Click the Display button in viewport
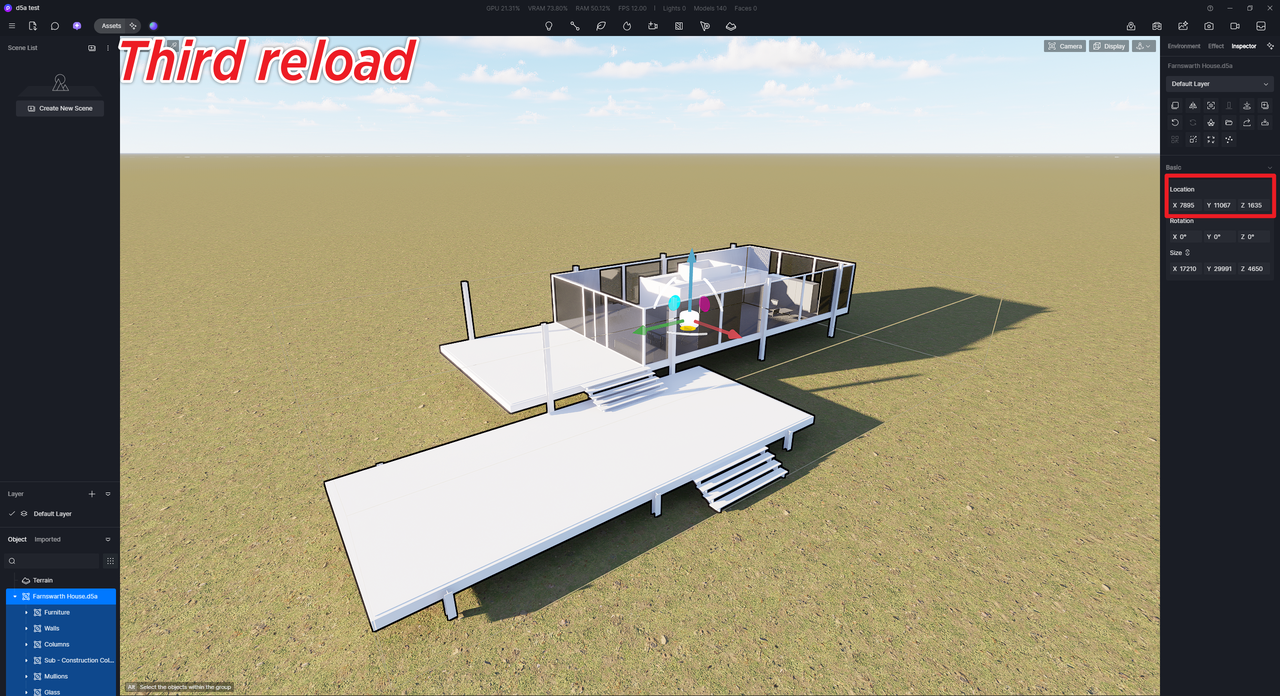The image size is (1280, 696). [x=1109, y=46]
